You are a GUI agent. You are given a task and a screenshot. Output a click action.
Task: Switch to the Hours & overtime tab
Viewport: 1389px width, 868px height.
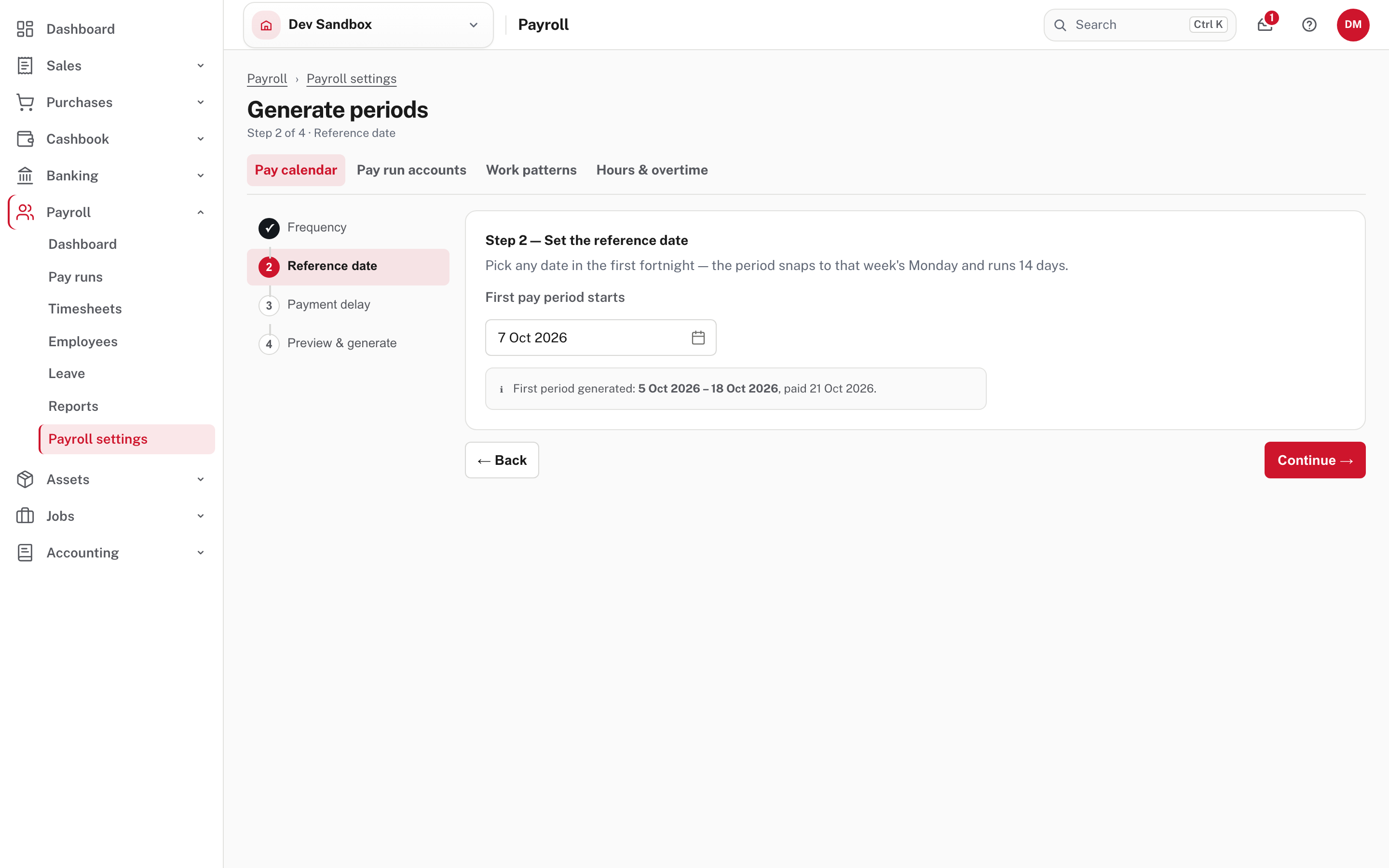(x=652, y=170)
